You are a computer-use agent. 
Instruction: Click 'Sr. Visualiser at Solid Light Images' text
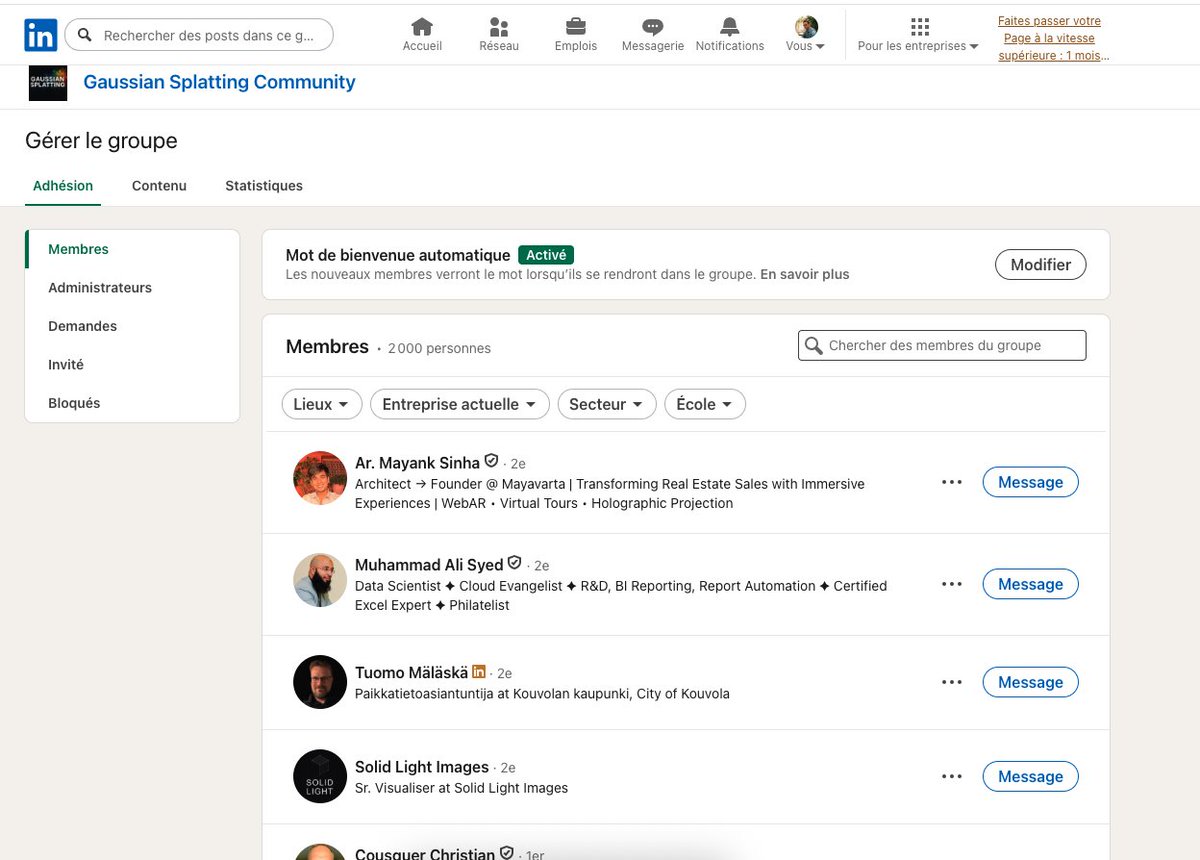tap(461, 788)
